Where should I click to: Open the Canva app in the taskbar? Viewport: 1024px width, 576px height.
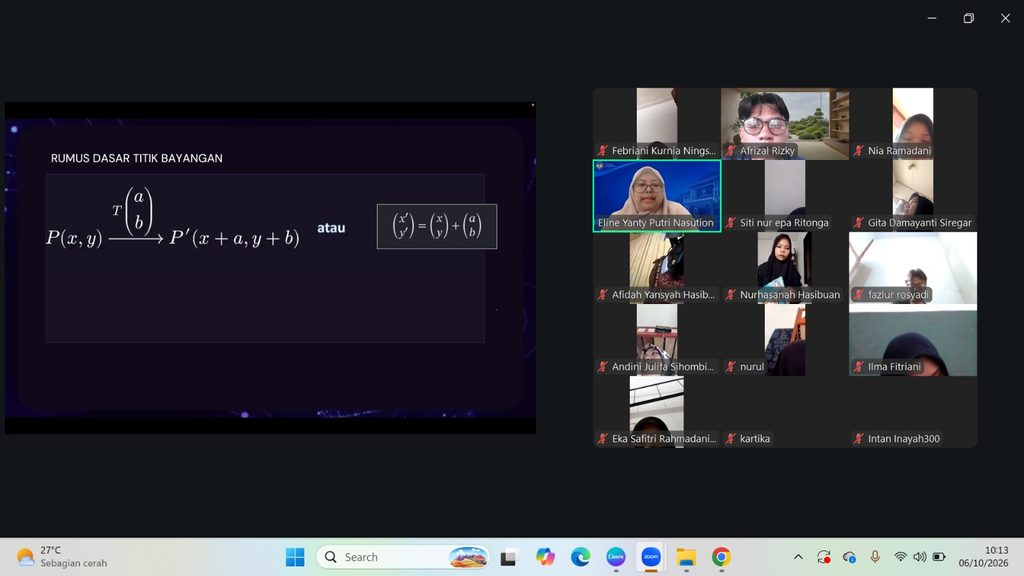click(616, 557)
